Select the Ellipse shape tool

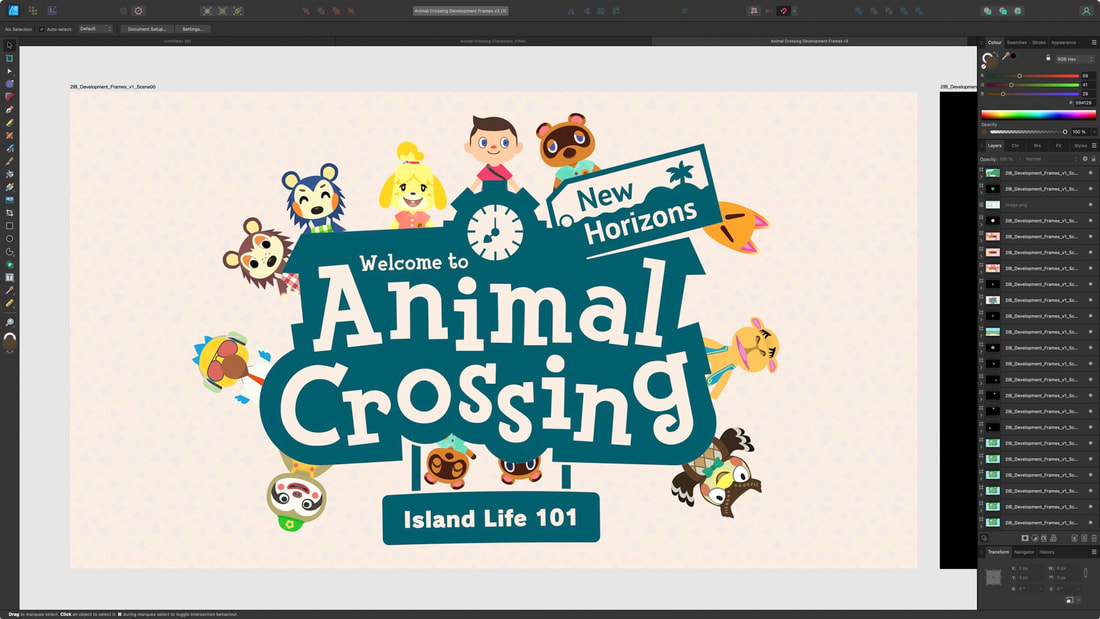[x=9, y=239]
